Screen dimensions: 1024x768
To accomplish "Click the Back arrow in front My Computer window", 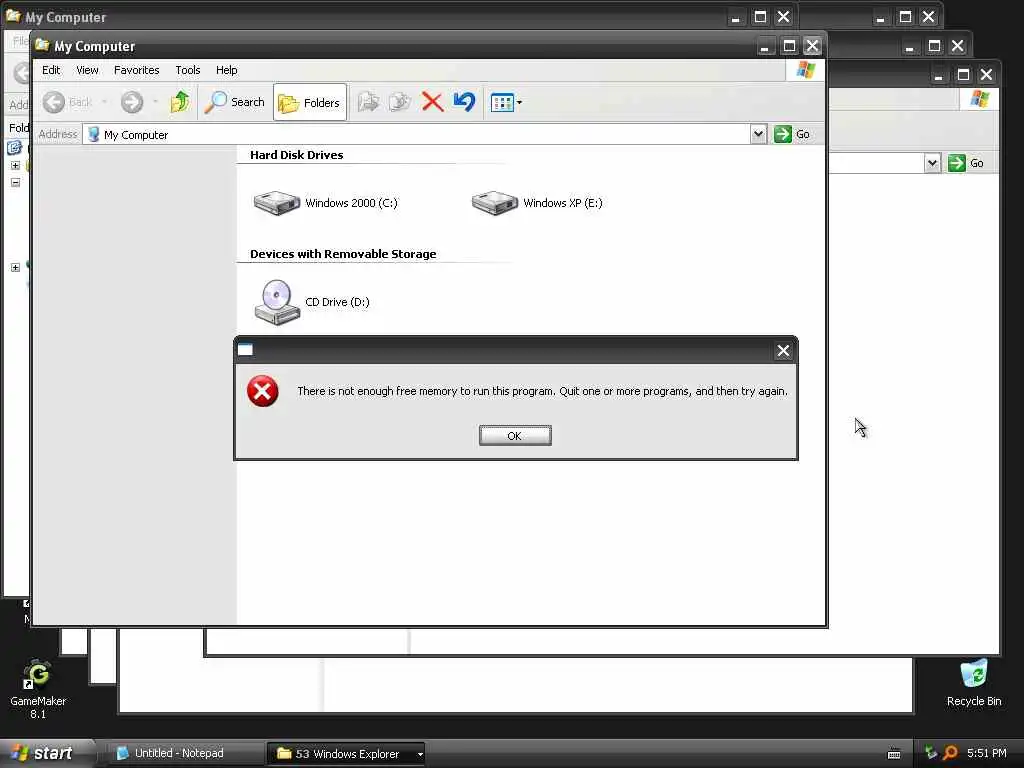I will (x=54, y=103).
